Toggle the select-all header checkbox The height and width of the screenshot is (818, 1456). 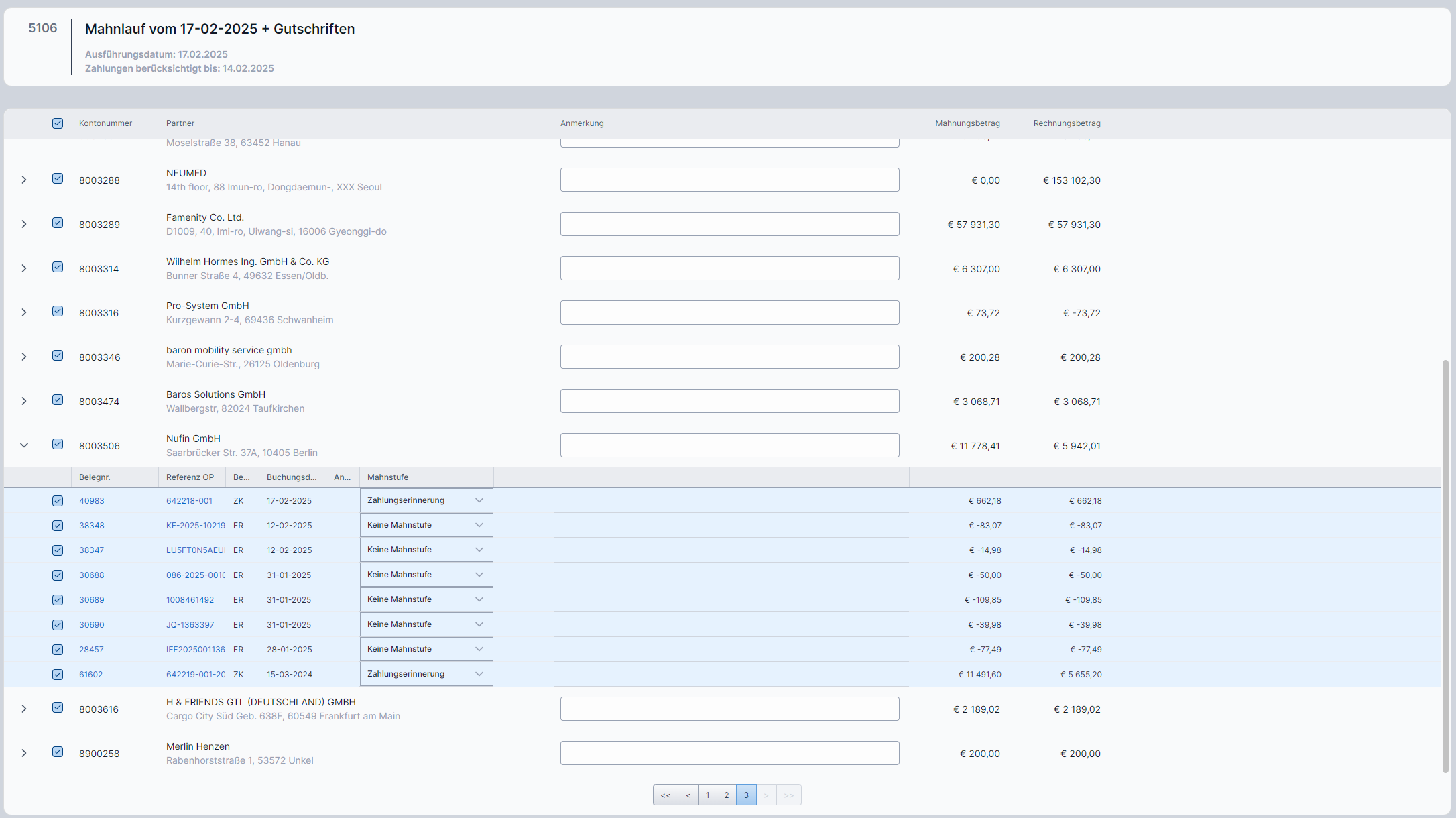coord(58,123)
